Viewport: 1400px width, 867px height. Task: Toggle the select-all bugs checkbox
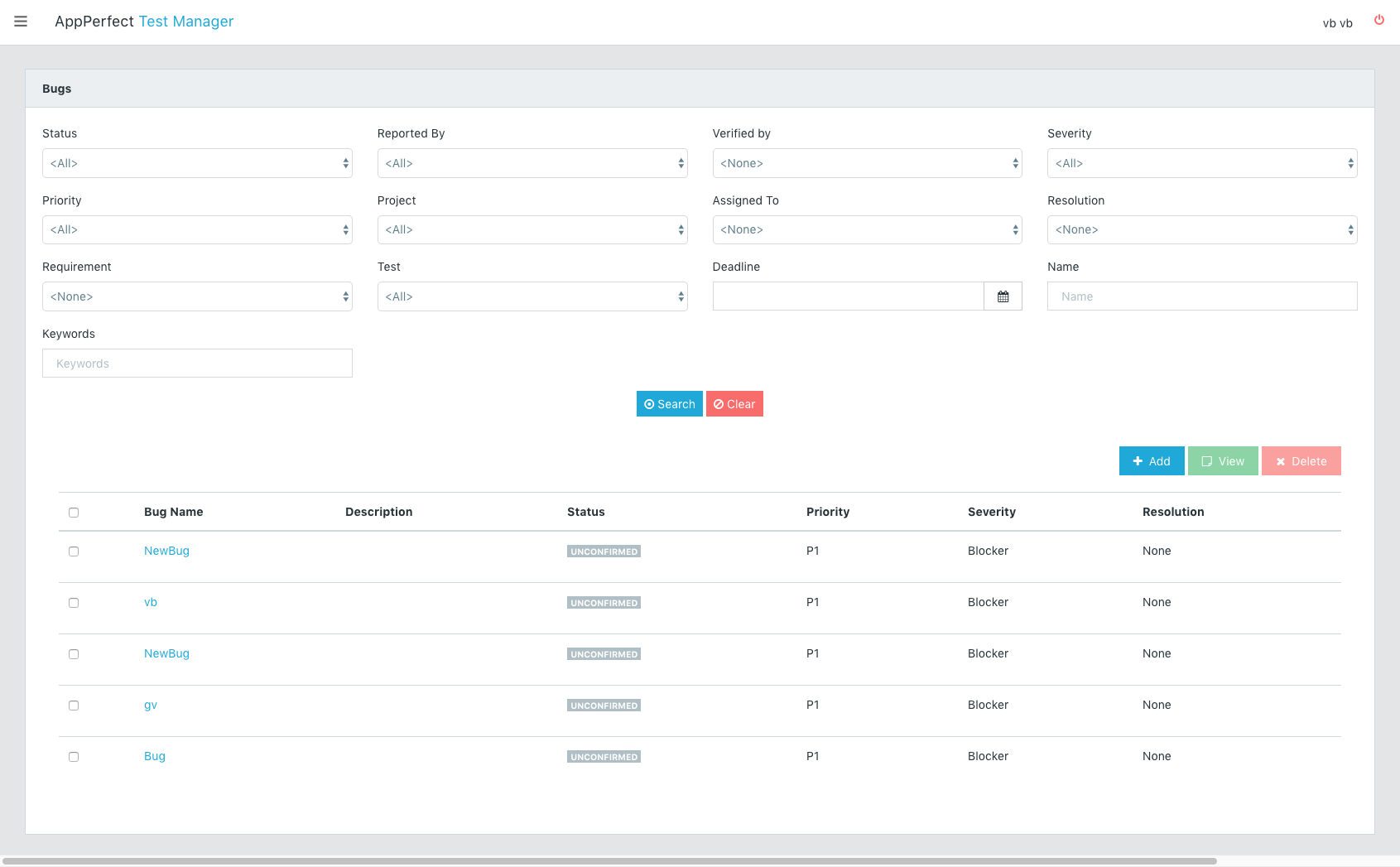click(74, 513)
